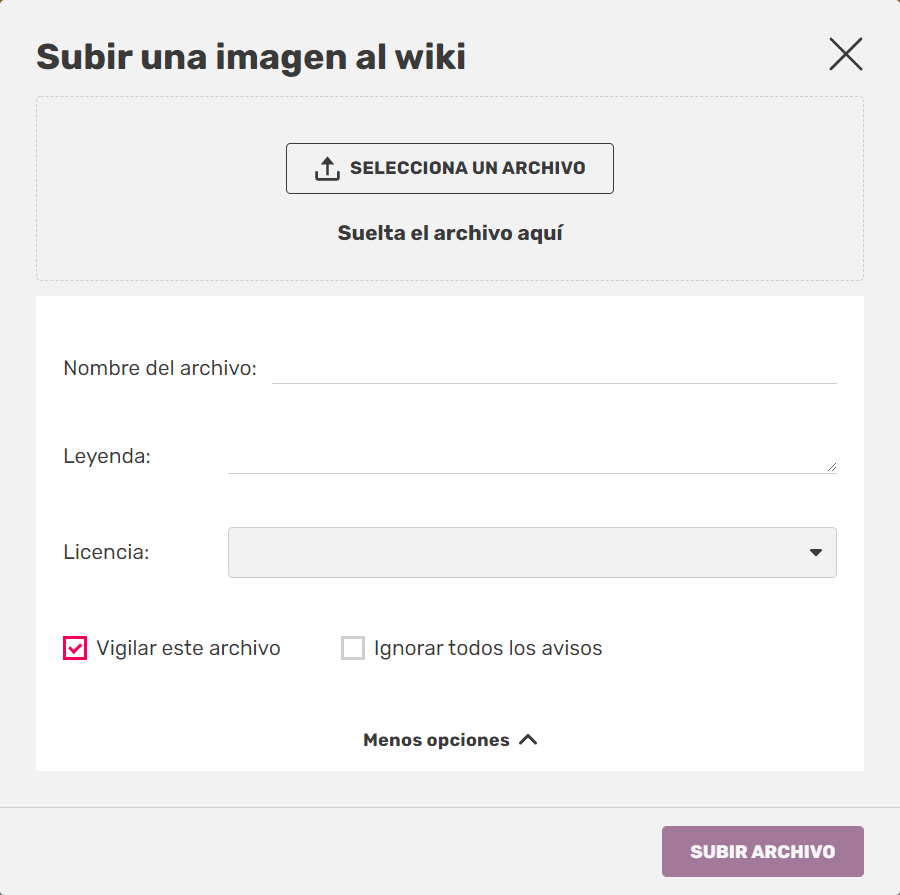The height and width of the screenshot is (895, 900).
Task: Focus the "Nombre del archivo" text field
Action: (554, 368)
